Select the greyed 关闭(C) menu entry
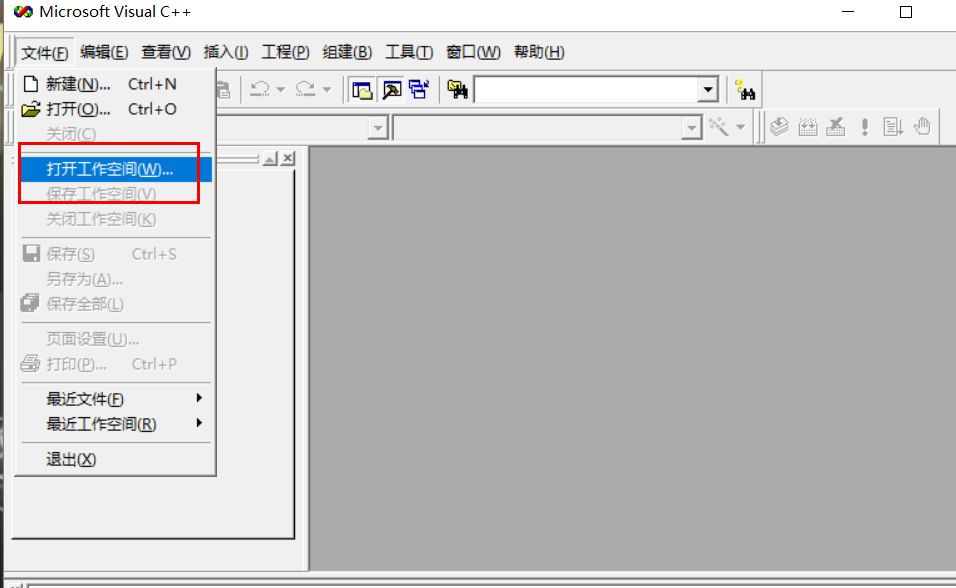This screenshot has width=956, height=588. (116, 134)
